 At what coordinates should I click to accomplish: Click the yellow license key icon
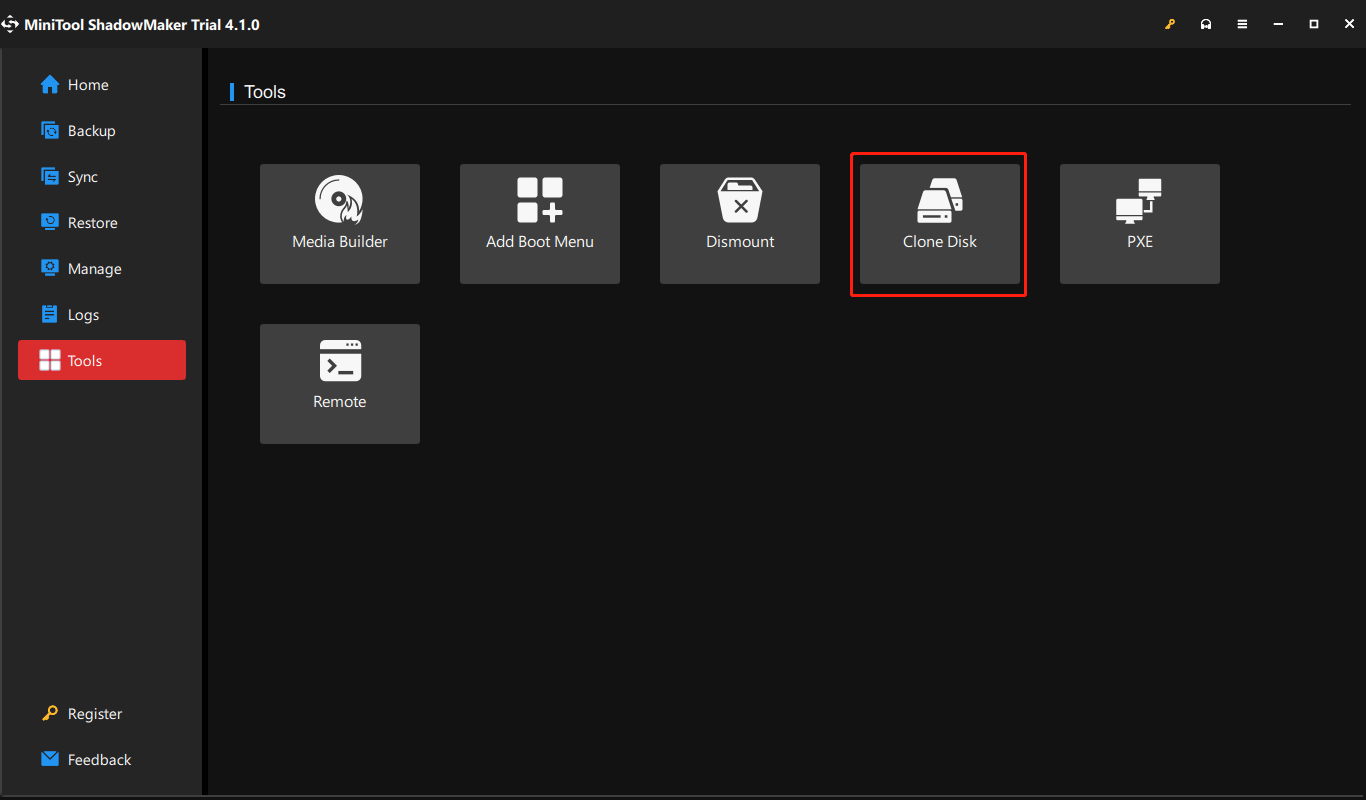click(x=1170, y=23)
